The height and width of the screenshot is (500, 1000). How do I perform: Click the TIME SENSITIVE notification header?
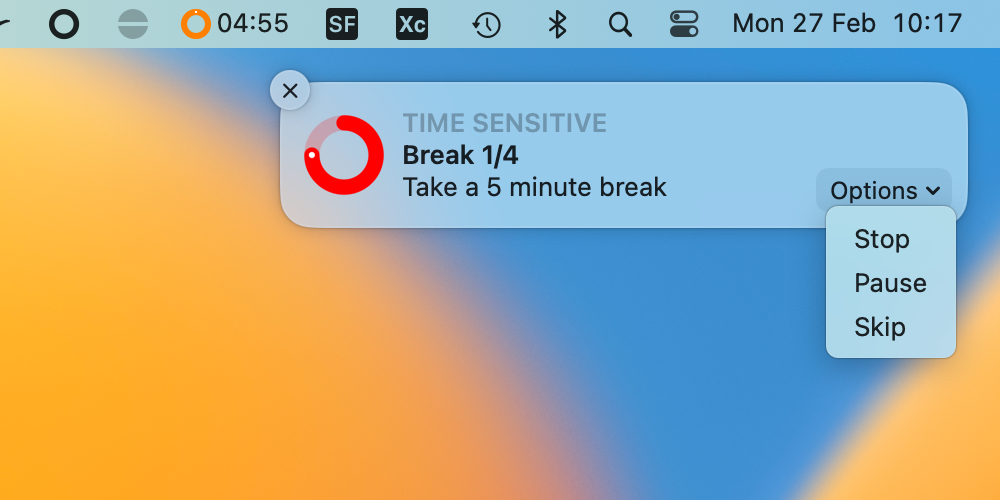(x=504, y=123)
